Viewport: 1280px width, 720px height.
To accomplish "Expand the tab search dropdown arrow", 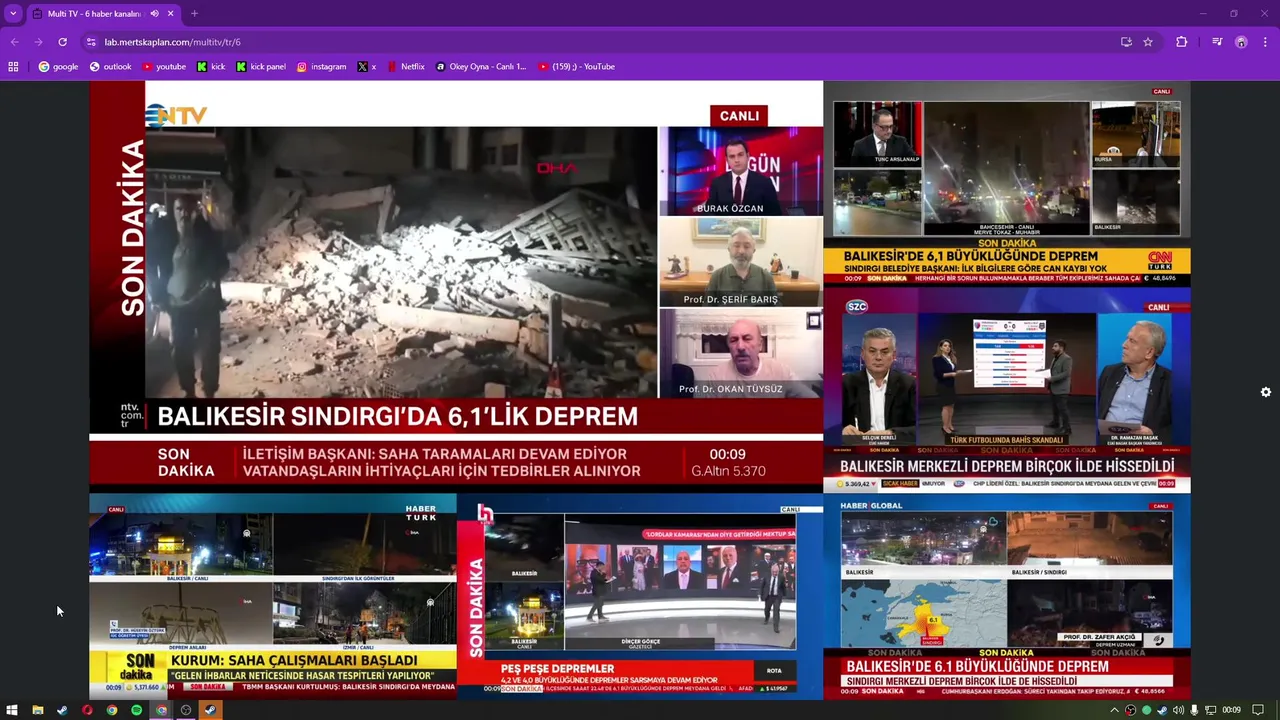I will point(13,14).
